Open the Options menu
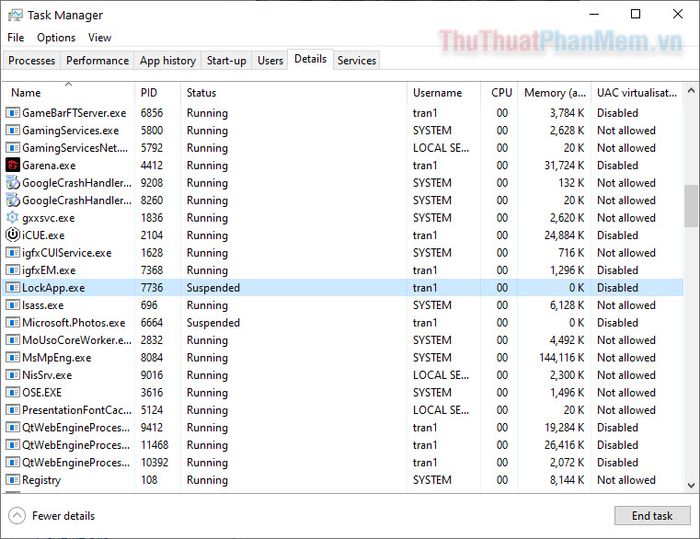This screenshot has width=700, height=539. 56,38
